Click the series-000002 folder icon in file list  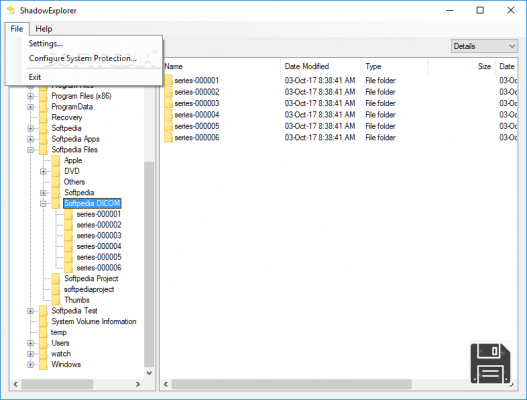click(168, 92)
